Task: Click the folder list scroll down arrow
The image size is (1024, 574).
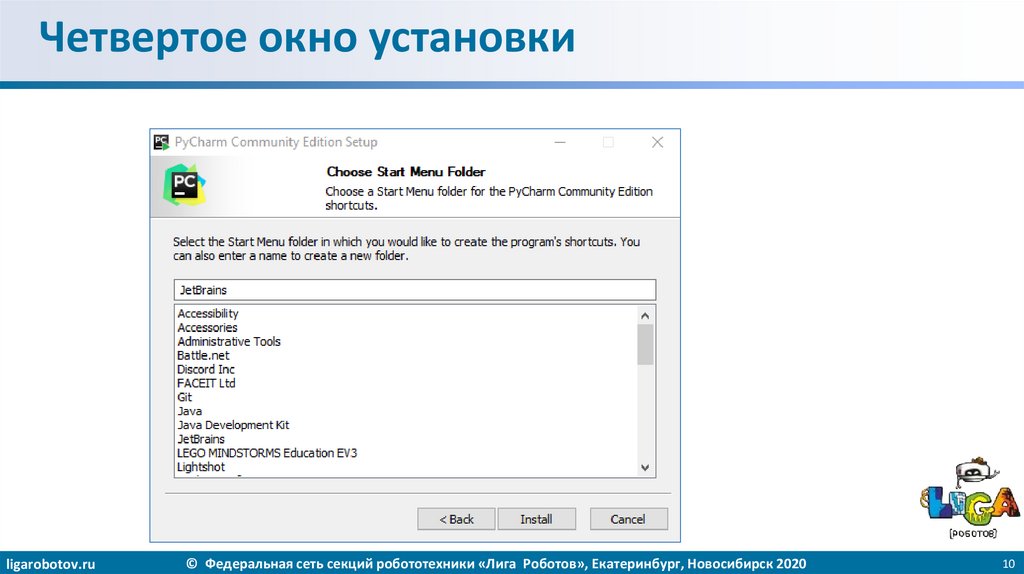Action: [645, 468]
